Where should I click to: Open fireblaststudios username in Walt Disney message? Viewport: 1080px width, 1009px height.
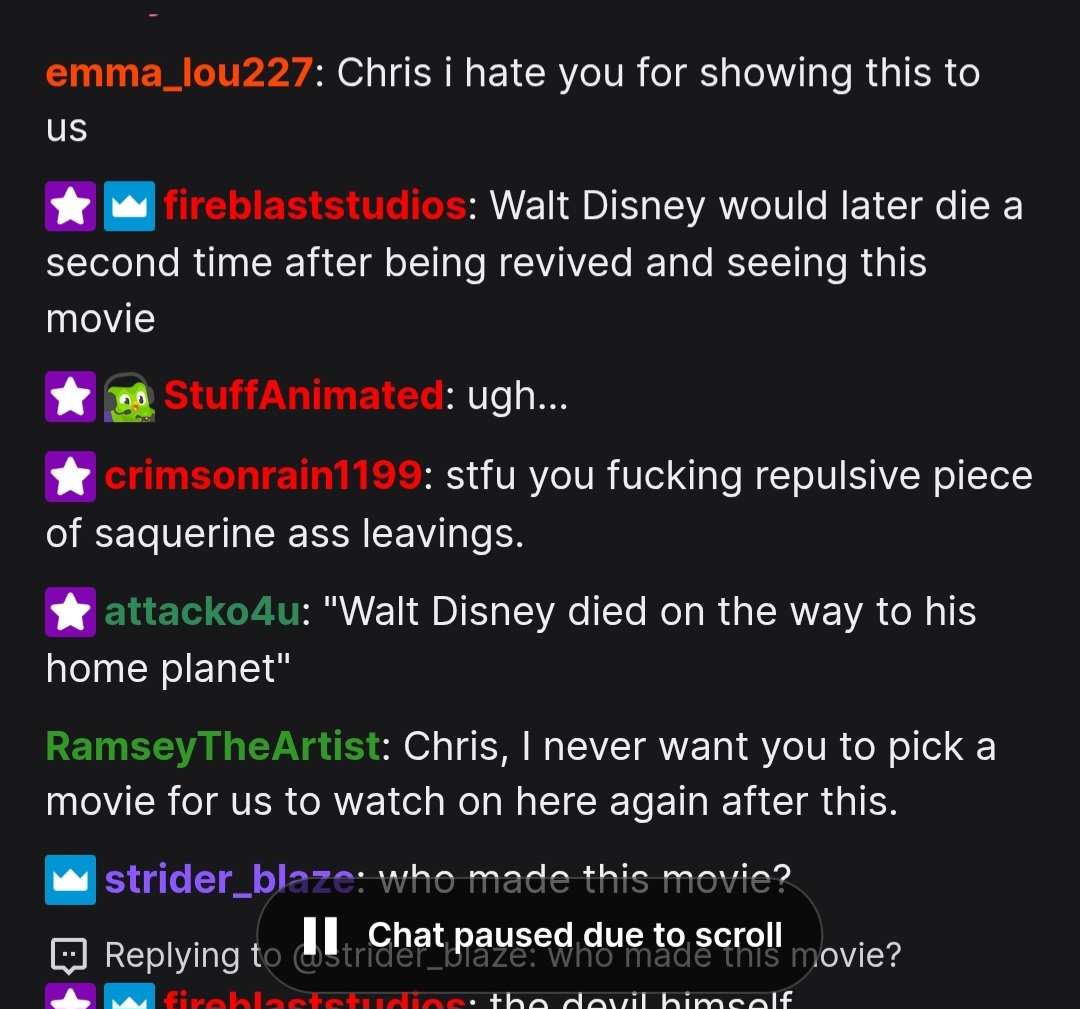(x=315, y=206)
